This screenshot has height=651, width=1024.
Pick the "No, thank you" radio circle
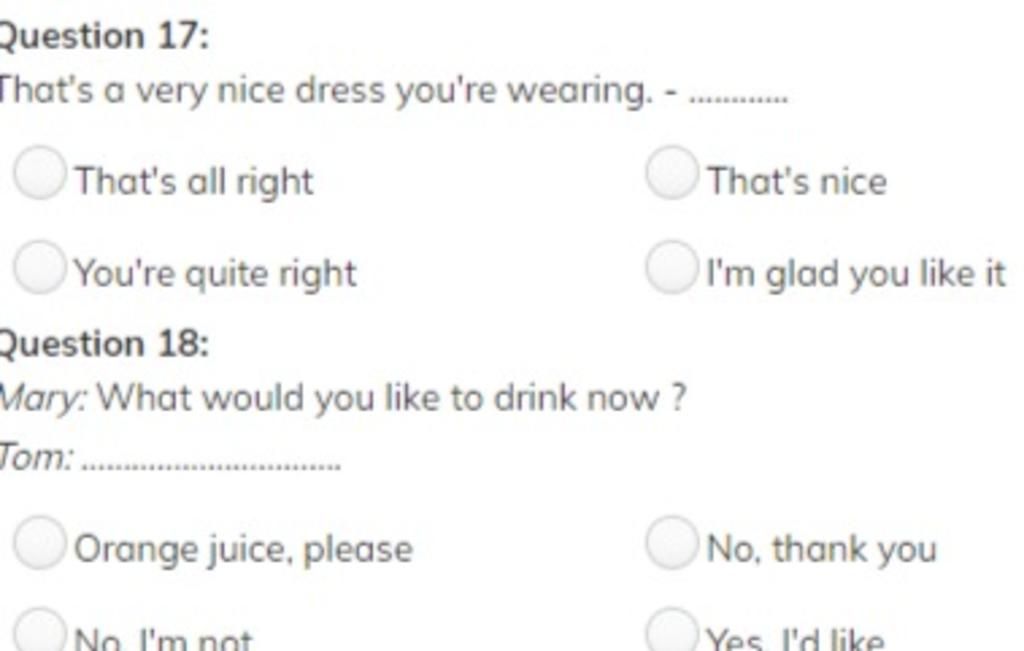pos(671,543)
